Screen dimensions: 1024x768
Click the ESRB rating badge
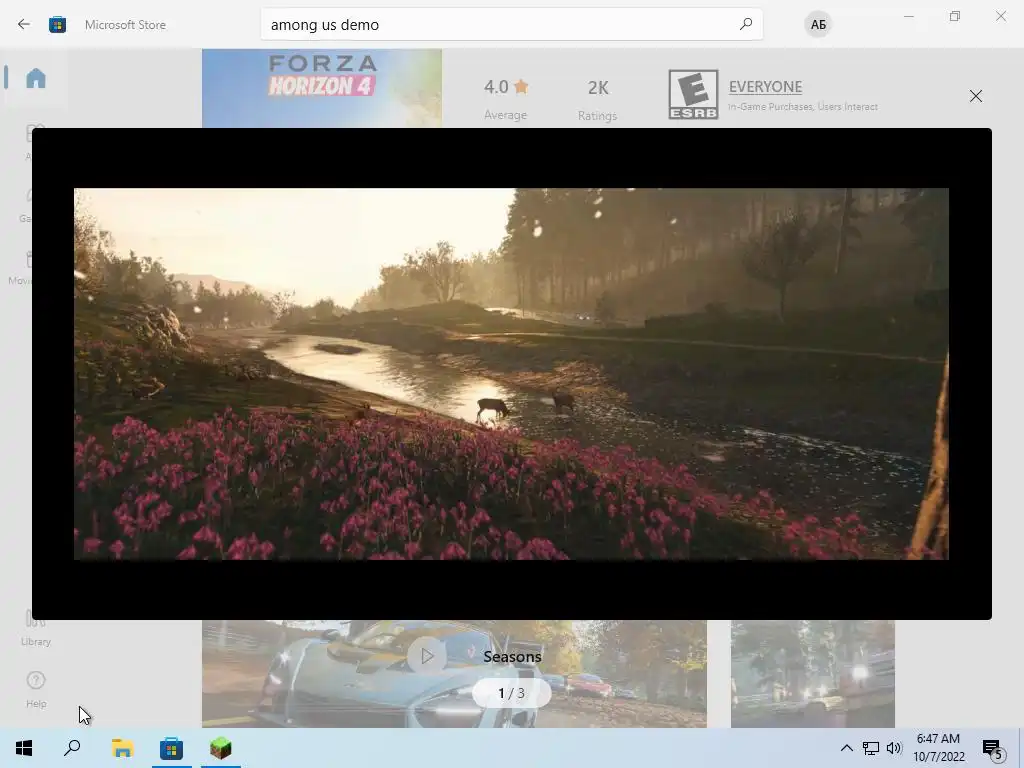693,94
